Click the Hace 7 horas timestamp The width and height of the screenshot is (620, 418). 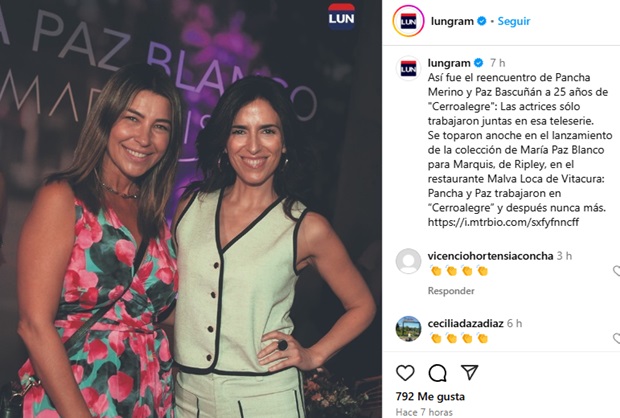coord(424,412)
